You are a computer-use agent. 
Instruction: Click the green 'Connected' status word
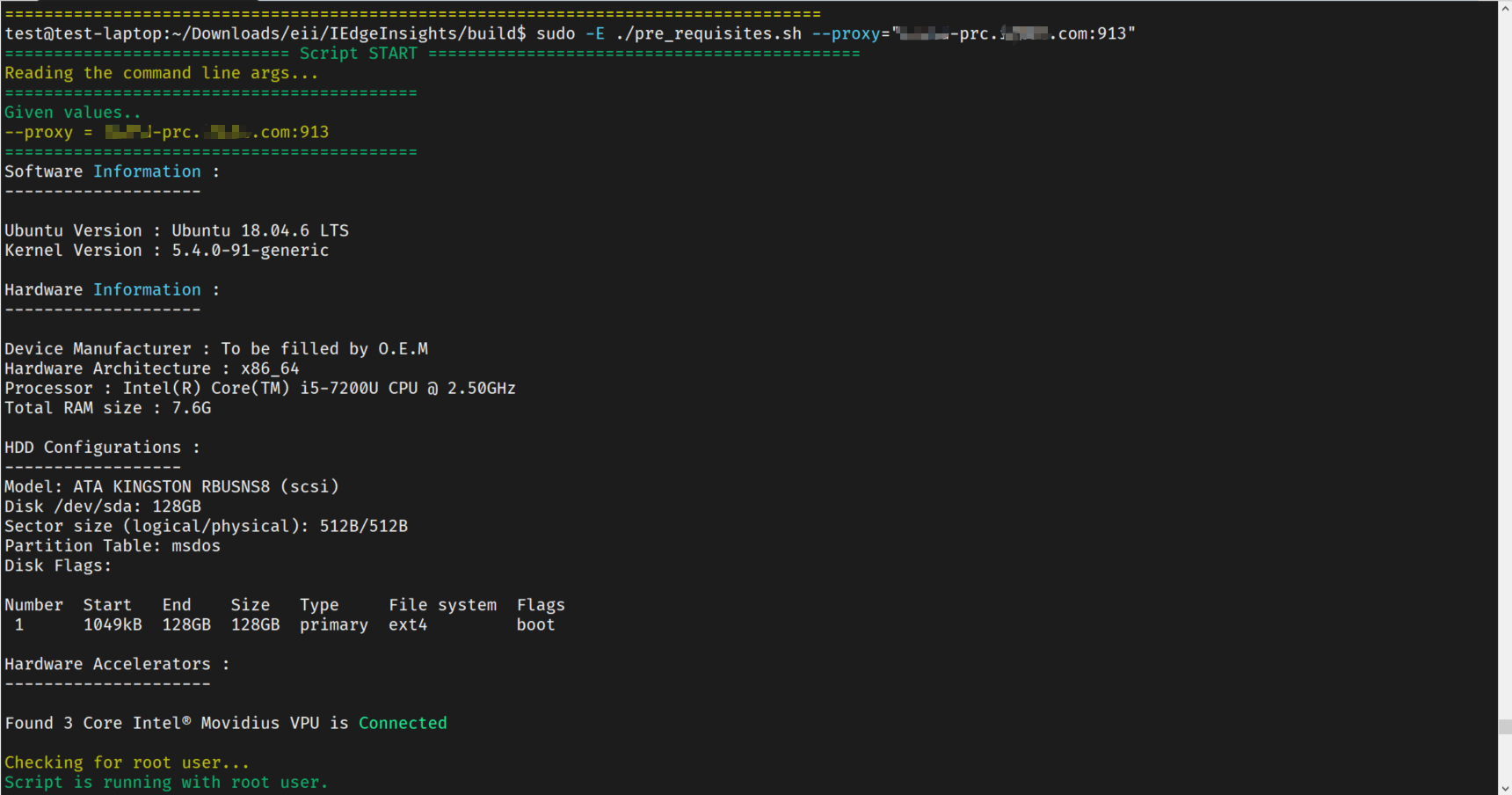coord(403,723)
